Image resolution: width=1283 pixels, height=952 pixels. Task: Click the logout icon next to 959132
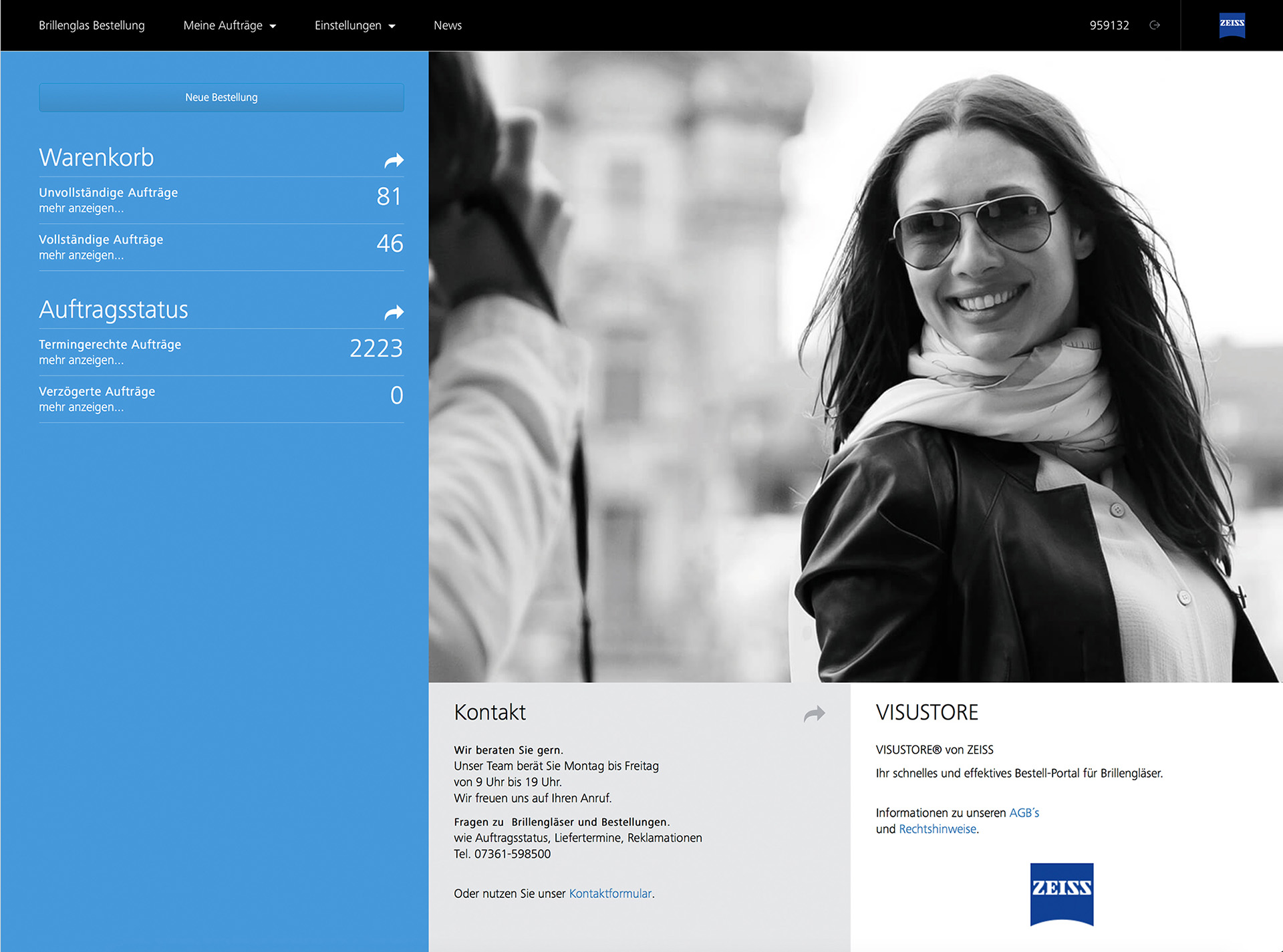(1154, 25)
